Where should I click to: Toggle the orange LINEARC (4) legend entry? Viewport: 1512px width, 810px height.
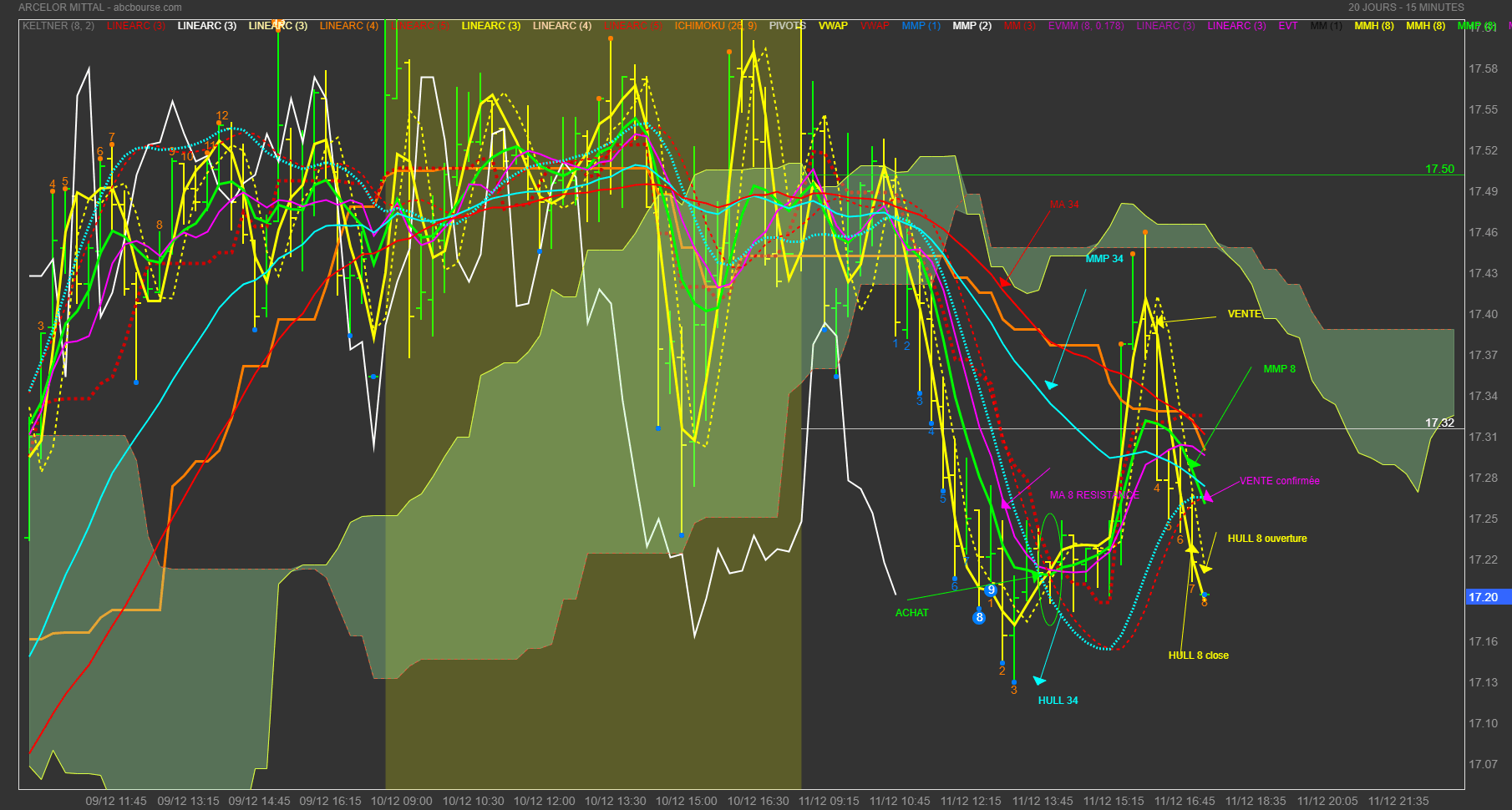[x=348, y=26]
